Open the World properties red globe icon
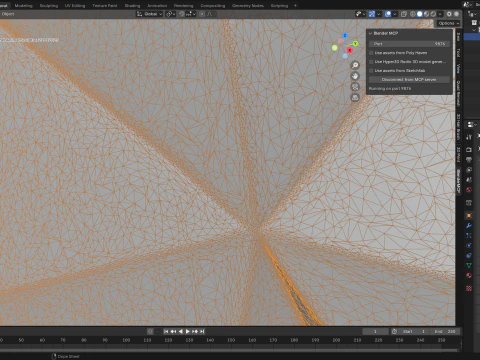The height and width of the screenshot is (360, 480). [469, 190]
